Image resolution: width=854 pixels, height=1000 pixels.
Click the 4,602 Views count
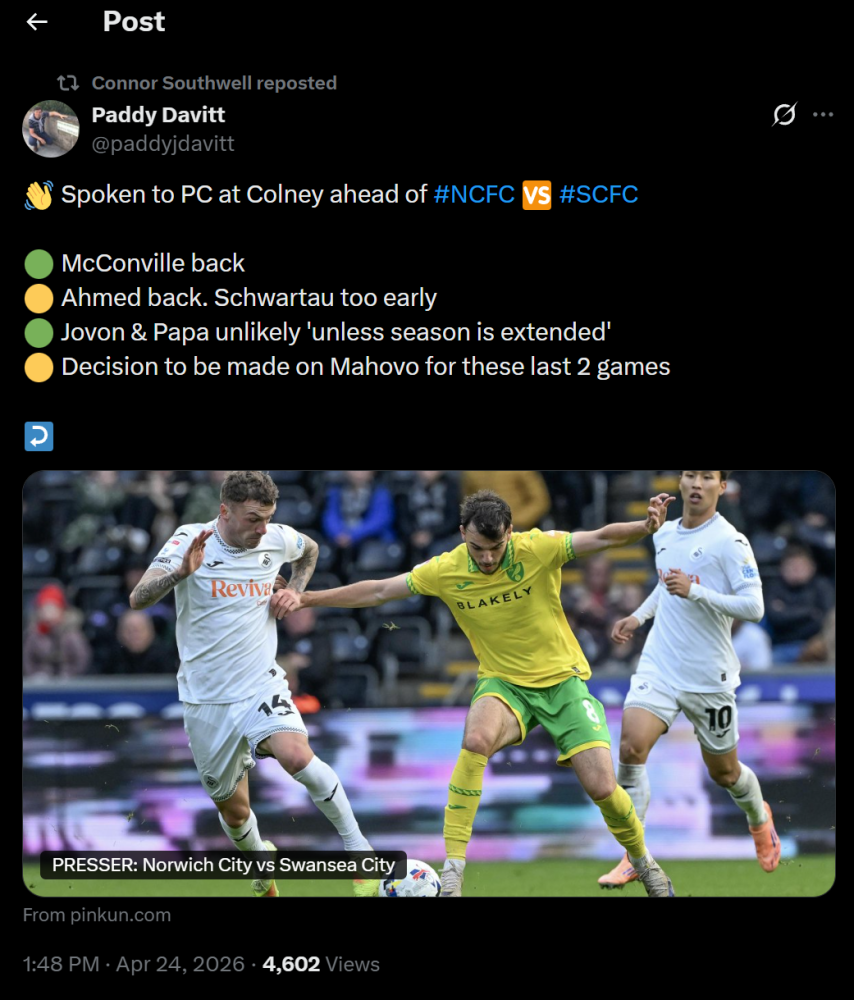321,964
